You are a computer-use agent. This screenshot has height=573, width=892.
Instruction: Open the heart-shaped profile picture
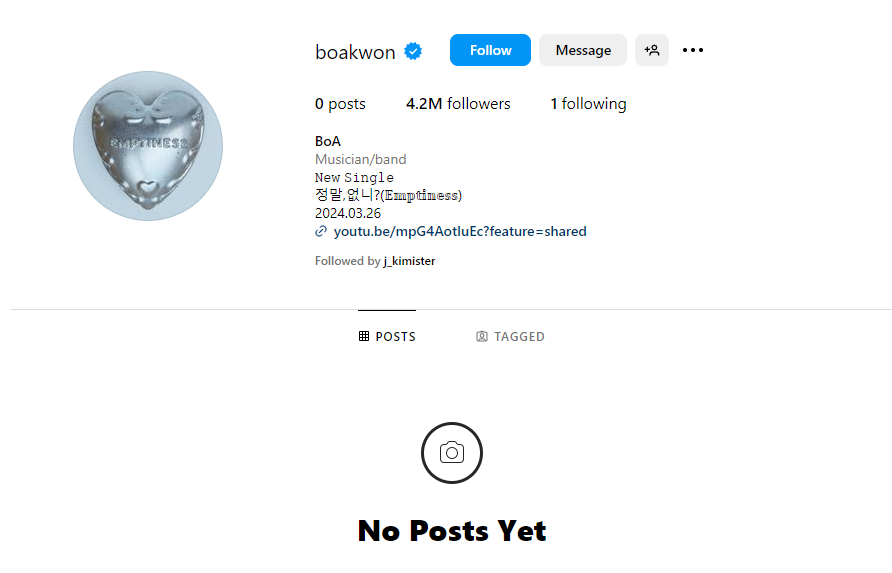(148, 146)
